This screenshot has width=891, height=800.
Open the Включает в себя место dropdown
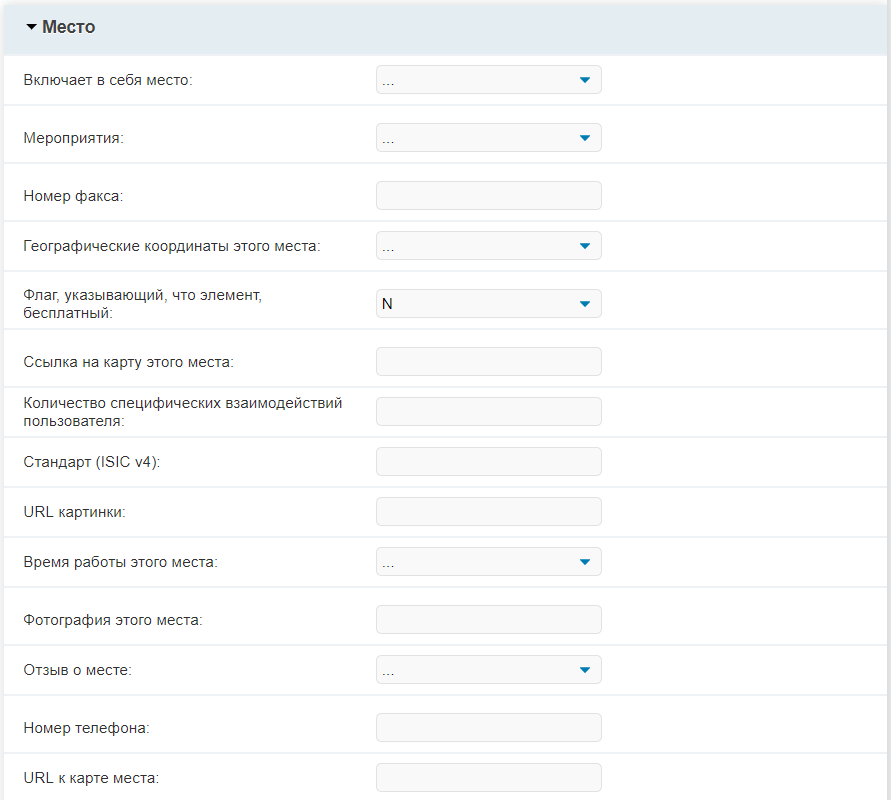(489, 80)
